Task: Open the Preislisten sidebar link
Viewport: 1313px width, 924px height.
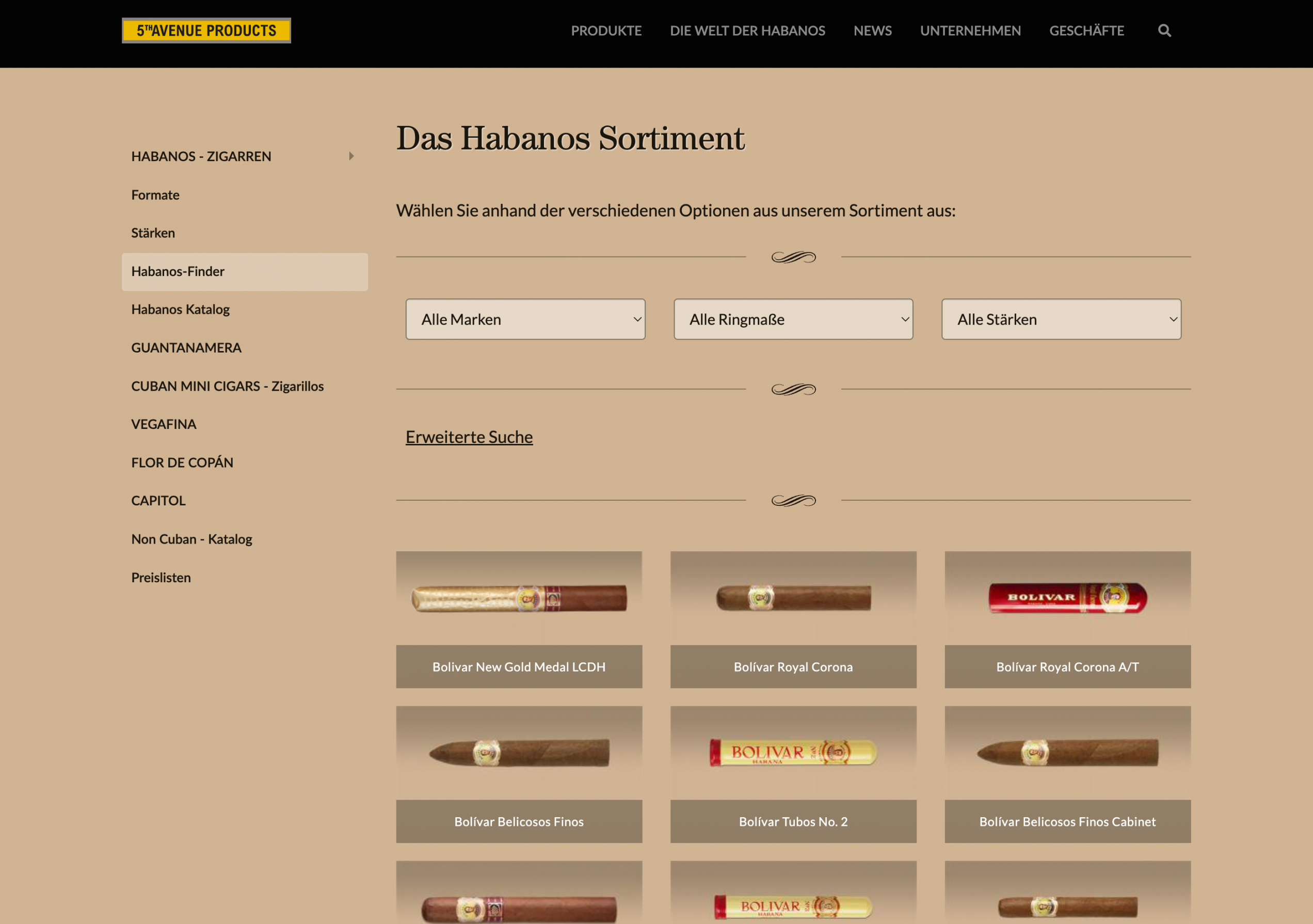Action: (x=161, y=578)
